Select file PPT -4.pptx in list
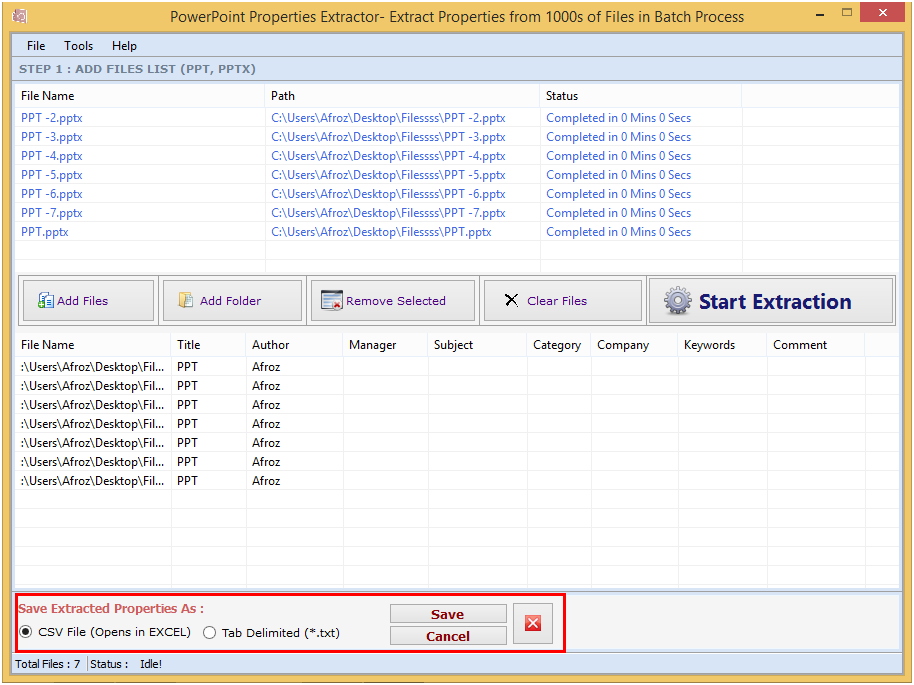The width and height of the screenshot is (914, 685). click(x=51, y=156)
